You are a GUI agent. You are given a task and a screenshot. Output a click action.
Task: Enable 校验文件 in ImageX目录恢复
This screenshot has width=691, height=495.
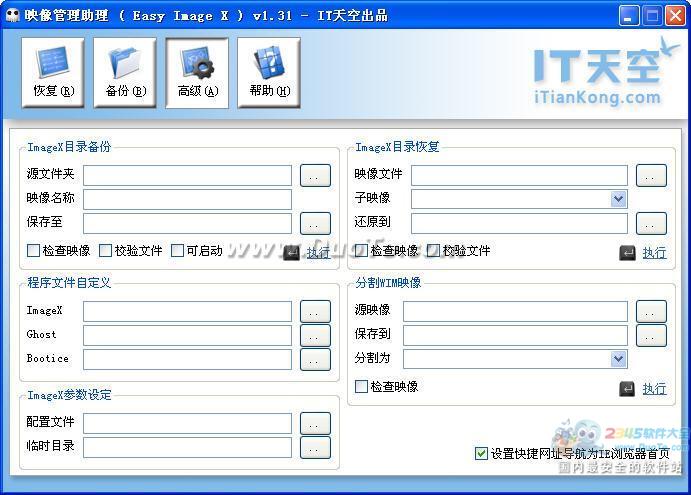tap(434, 251)
